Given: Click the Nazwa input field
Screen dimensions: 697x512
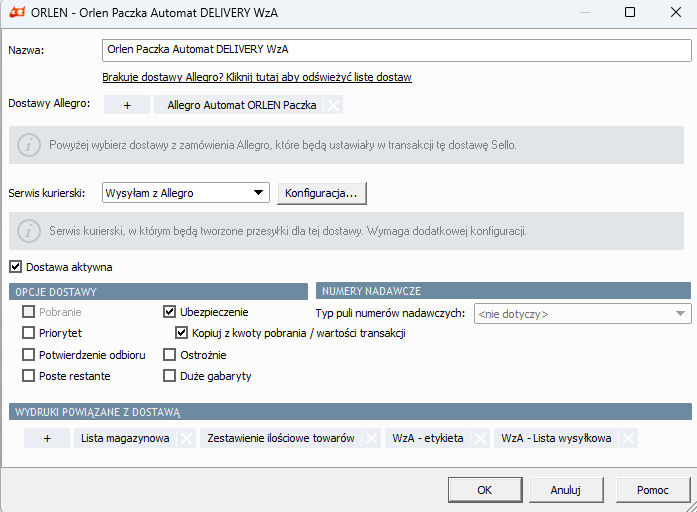Looking at the screenshot, I should pos(397,50).
